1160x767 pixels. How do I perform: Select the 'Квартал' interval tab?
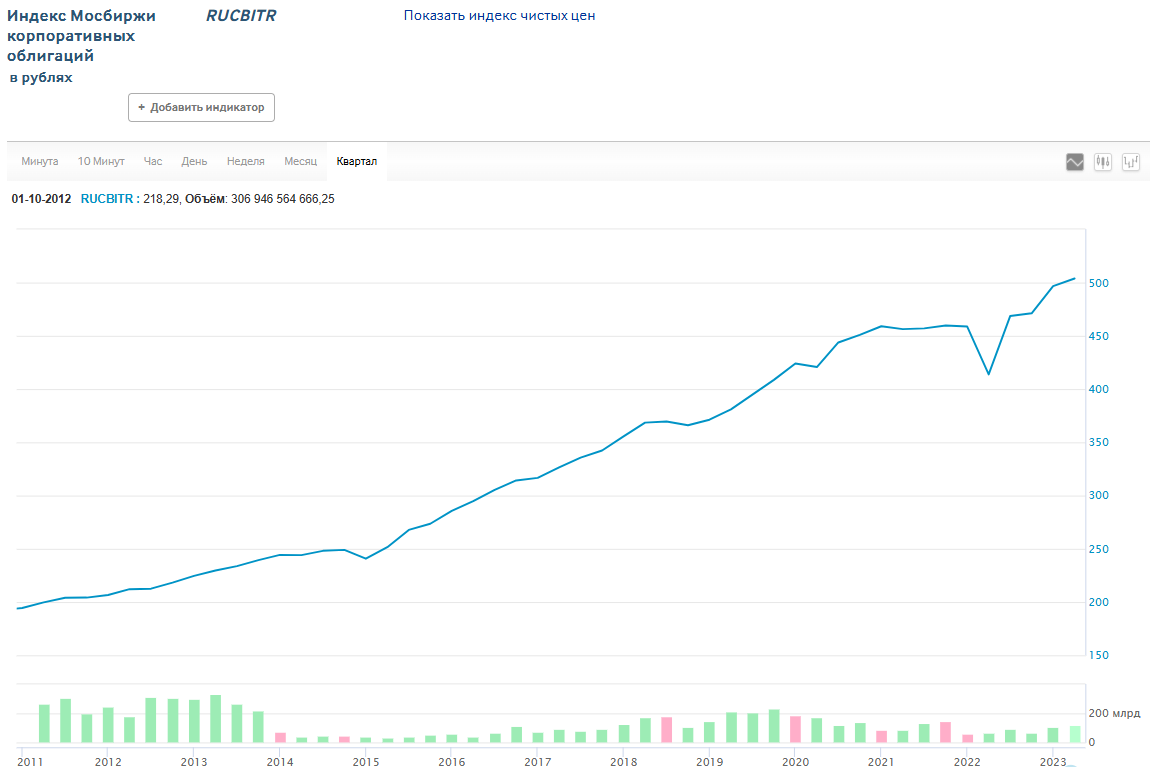point(357,161)
